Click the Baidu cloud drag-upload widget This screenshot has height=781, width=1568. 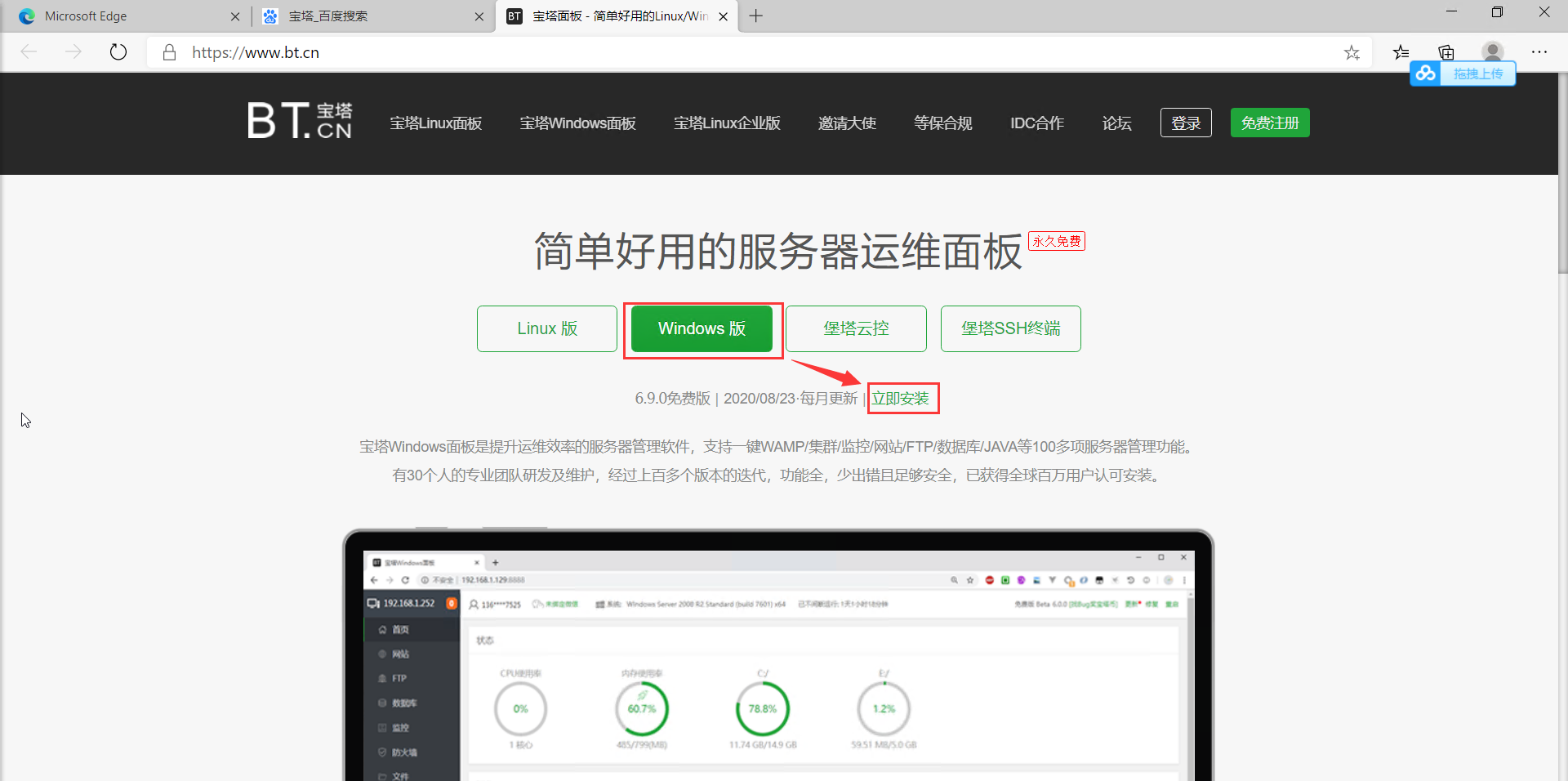[1463, 74]
